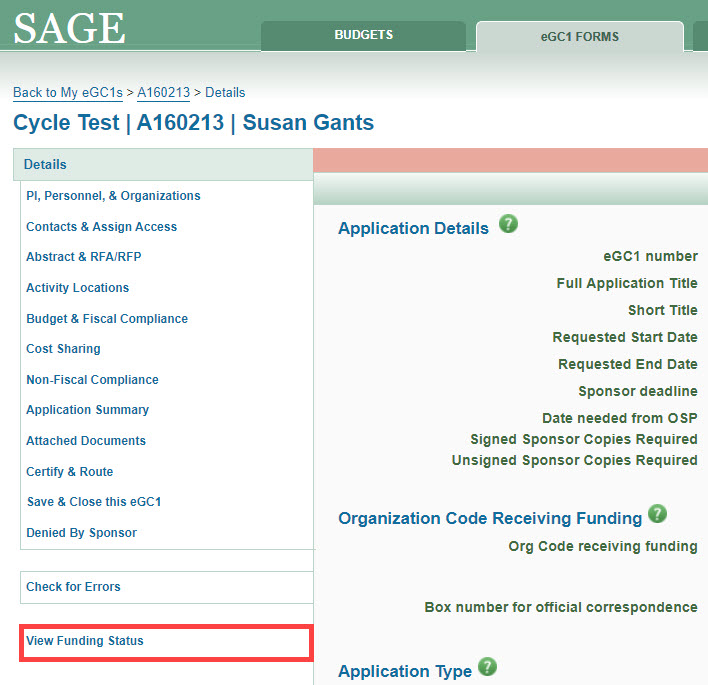
Task: Click Save & Close this eGC1
Action: point(94,502)
